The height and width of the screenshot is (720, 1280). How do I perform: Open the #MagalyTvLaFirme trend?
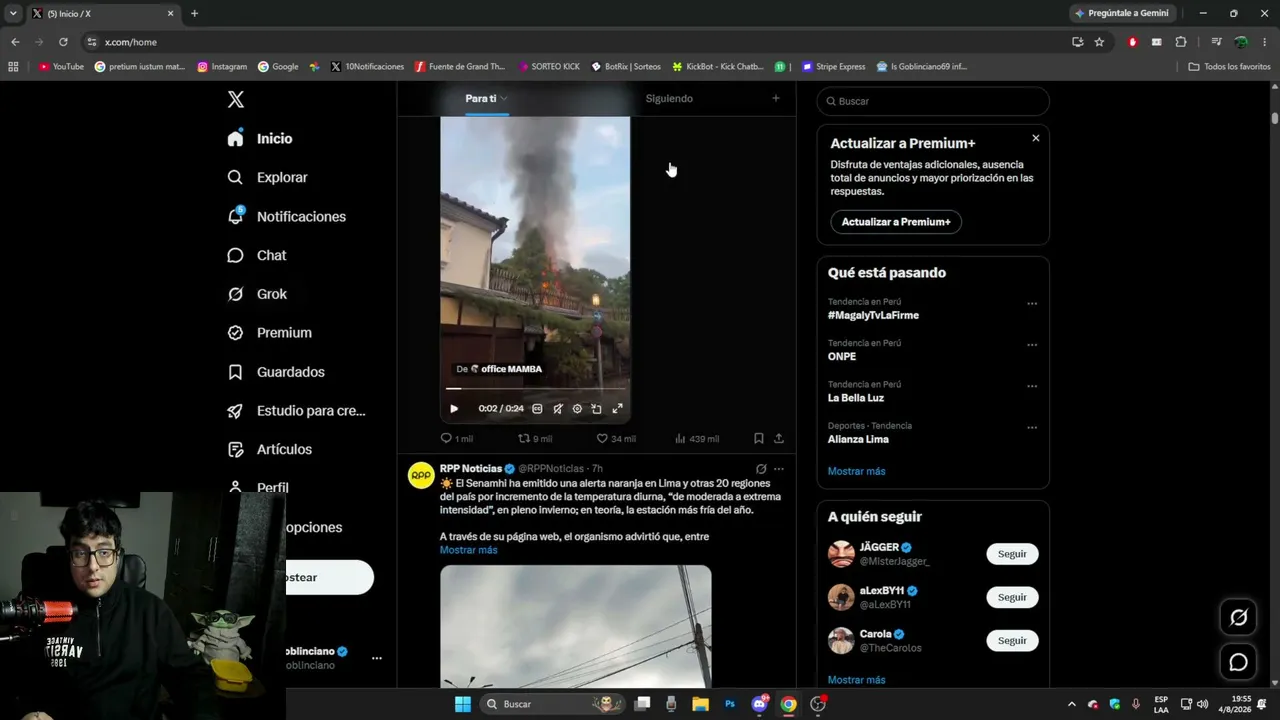coord(873,315)
